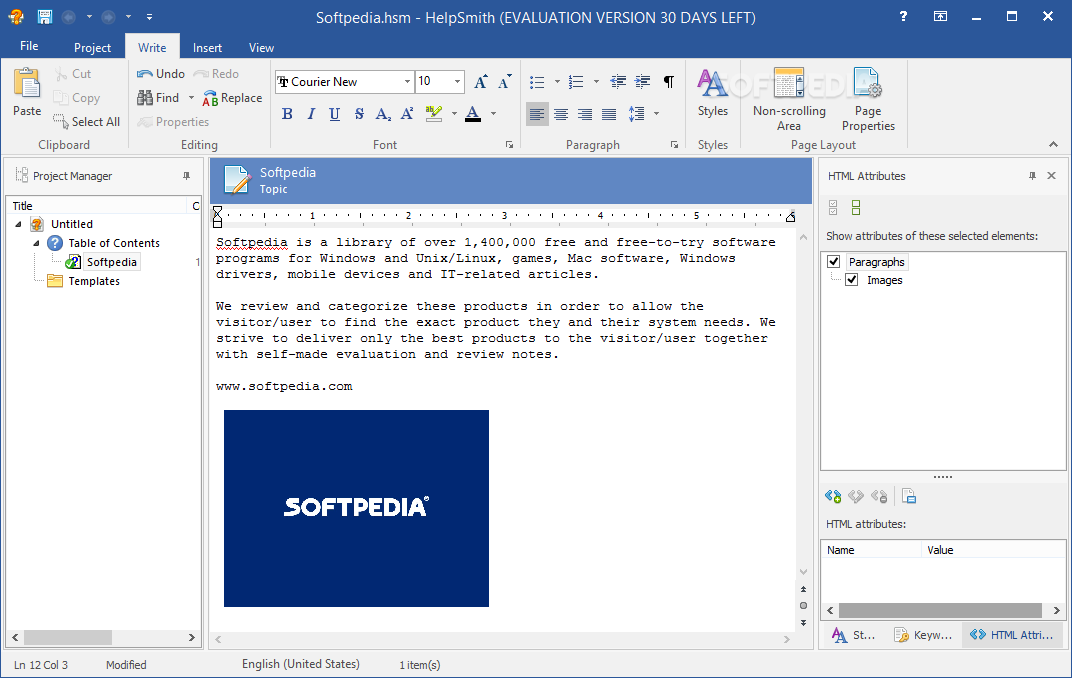The width and height of the screenshot is (1072, 678).
Task: Click uncheck-all icon in HTML Attributes panel
Action: [856, 208]
